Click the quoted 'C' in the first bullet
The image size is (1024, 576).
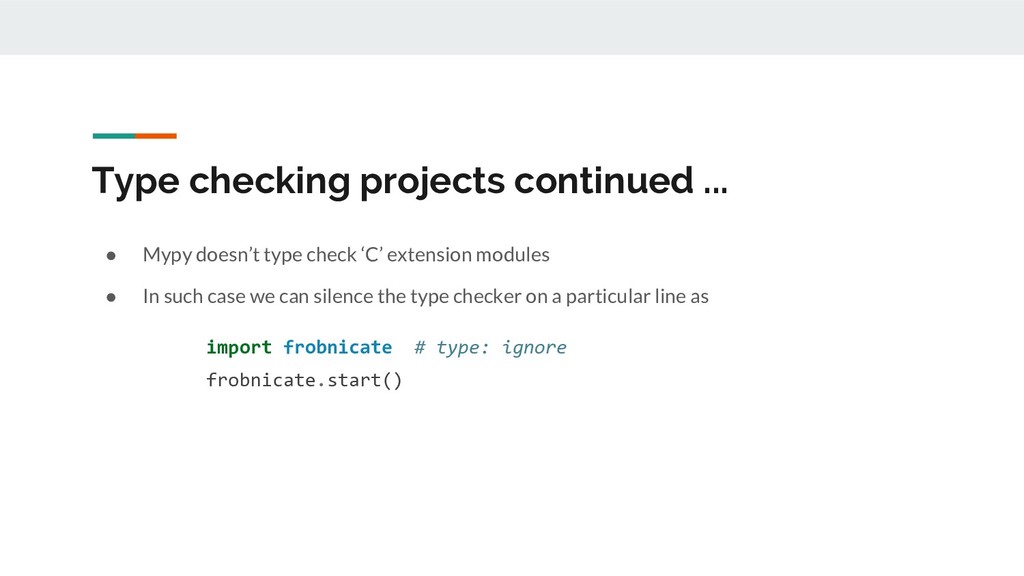371,255
